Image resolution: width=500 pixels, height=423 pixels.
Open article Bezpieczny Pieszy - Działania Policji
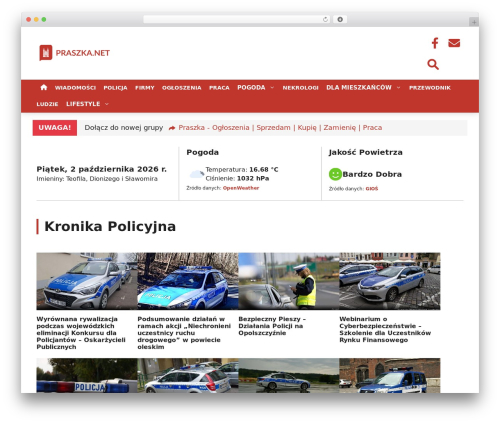tap(272, 326)
